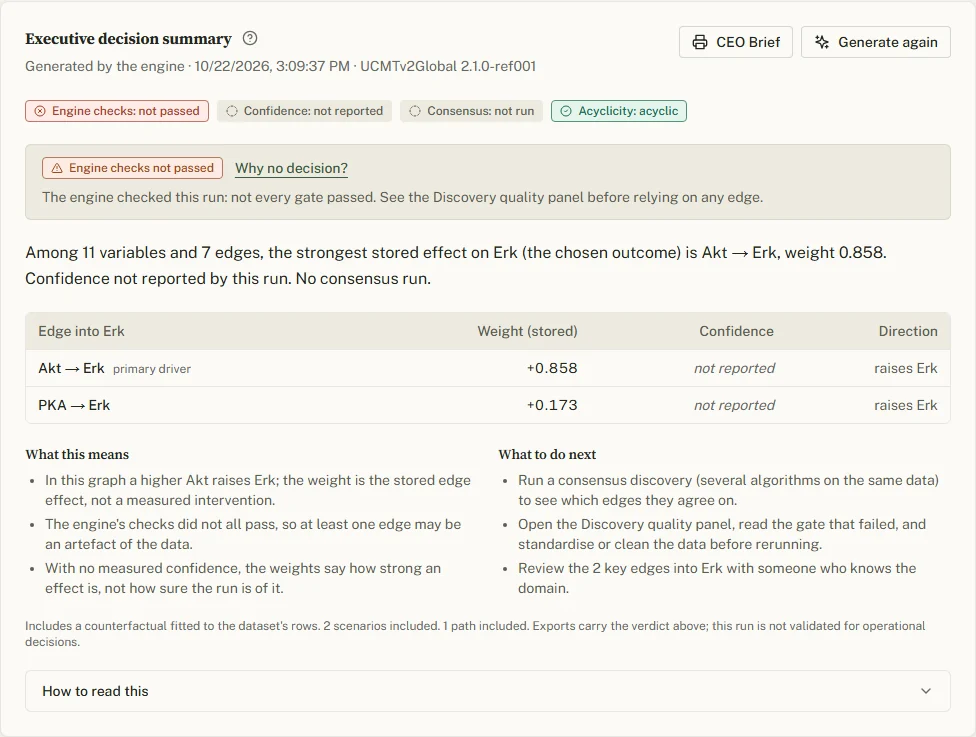The image size is (976, 737).
Task: Select the 'PKA → Erk' edge cell
Action: [x=74, y=405]
